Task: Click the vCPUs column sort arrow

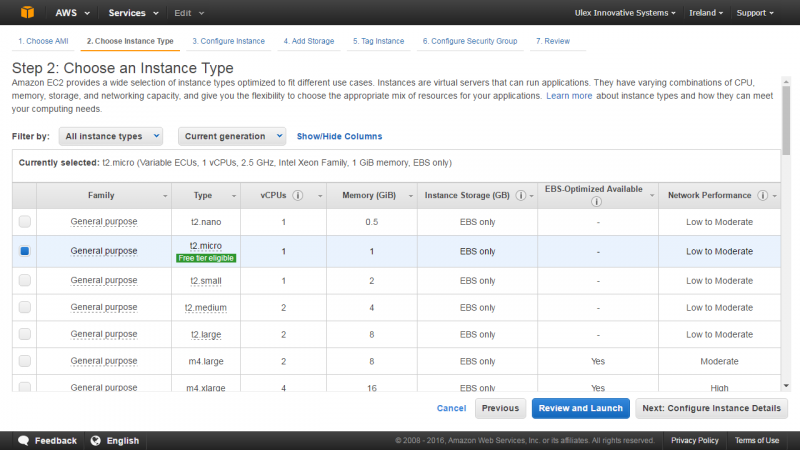Action: 320,196
